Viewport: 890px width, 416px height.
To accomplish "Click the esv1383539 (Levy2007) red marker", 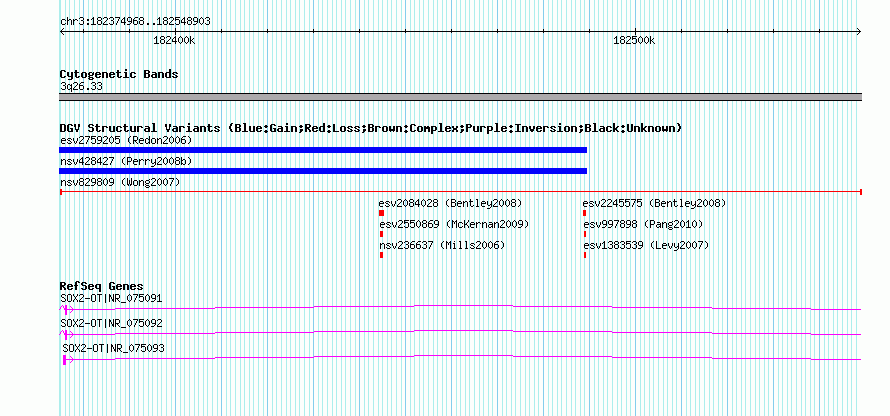I will 585,255.
